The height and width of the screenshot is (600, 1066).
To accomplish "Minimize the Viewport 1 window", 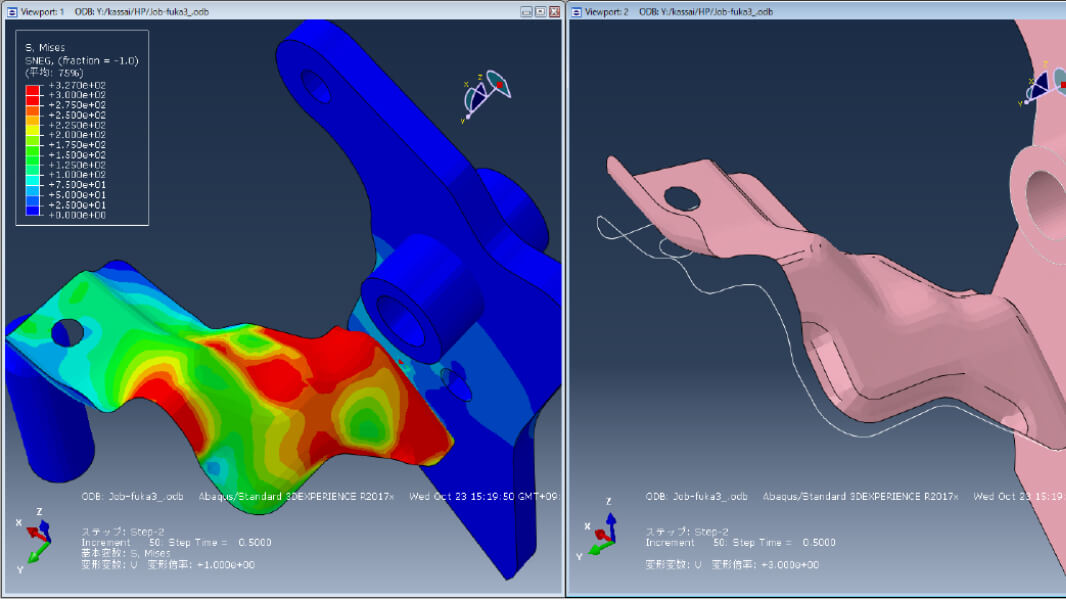I will click(x=527, y=12).
